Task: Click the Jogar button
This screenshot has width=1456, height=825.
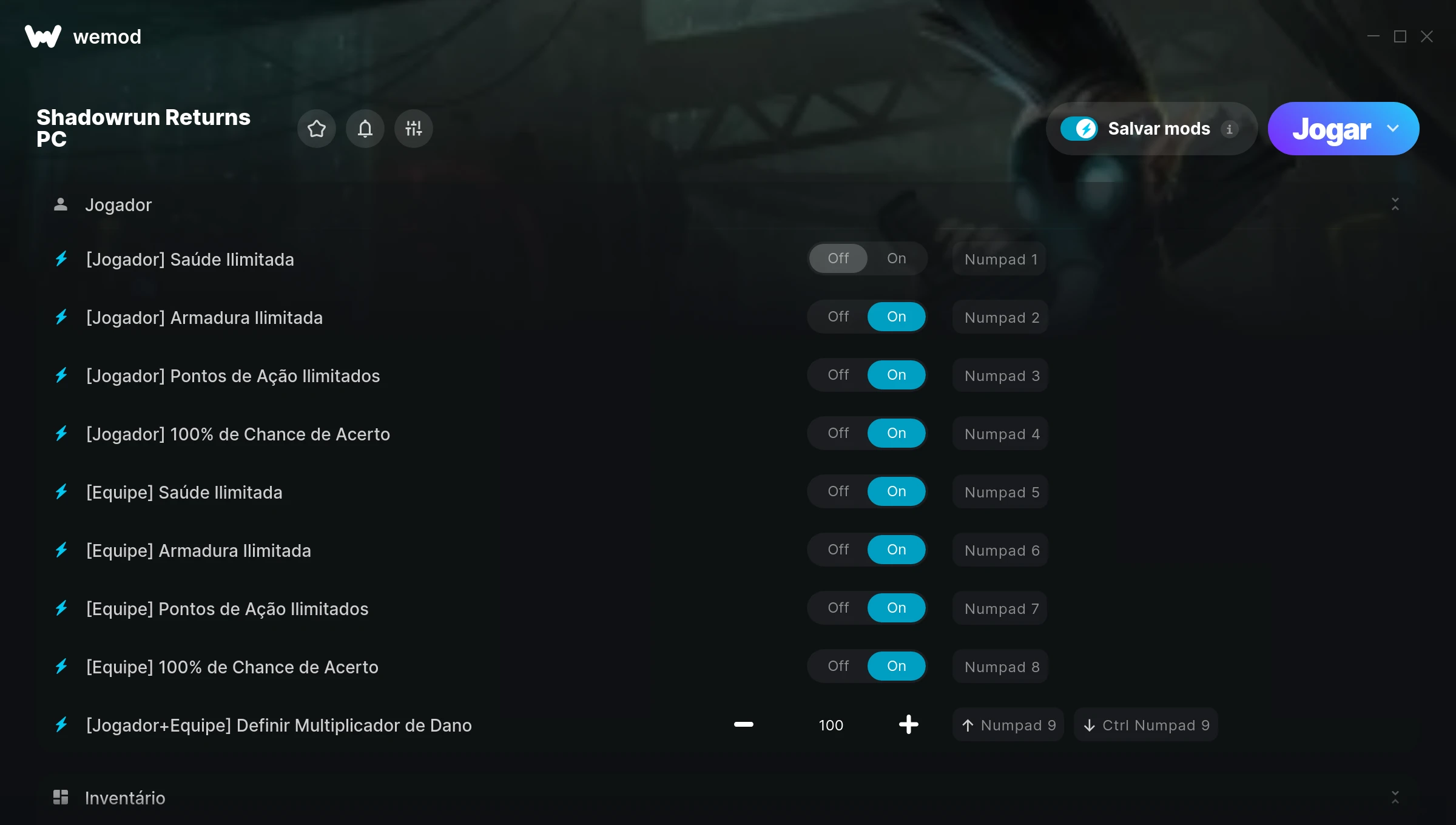Action: coord(1332,129)
